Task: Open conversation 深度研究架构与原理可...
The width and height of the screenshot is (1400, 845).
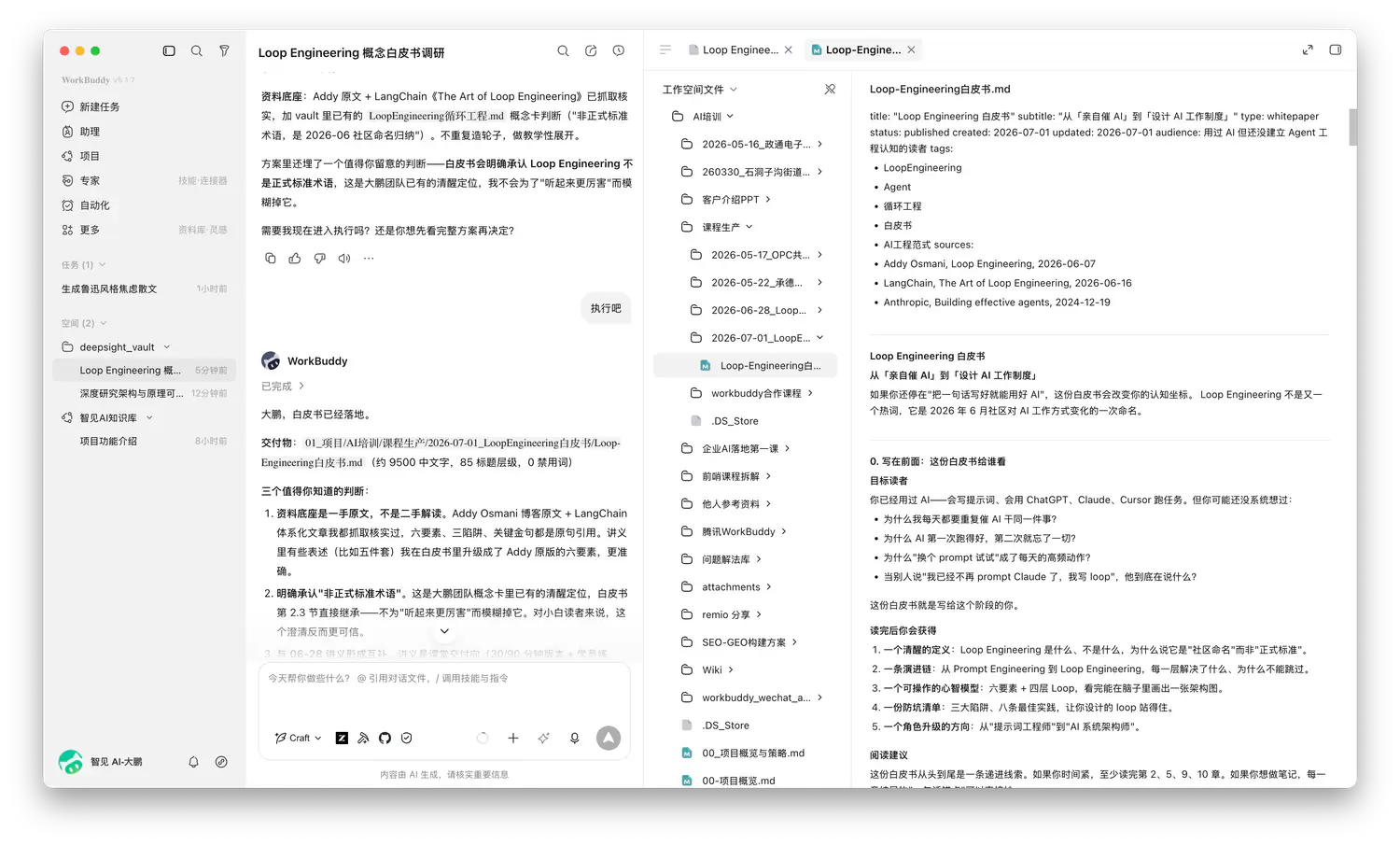Action: [x=145, y=394]
